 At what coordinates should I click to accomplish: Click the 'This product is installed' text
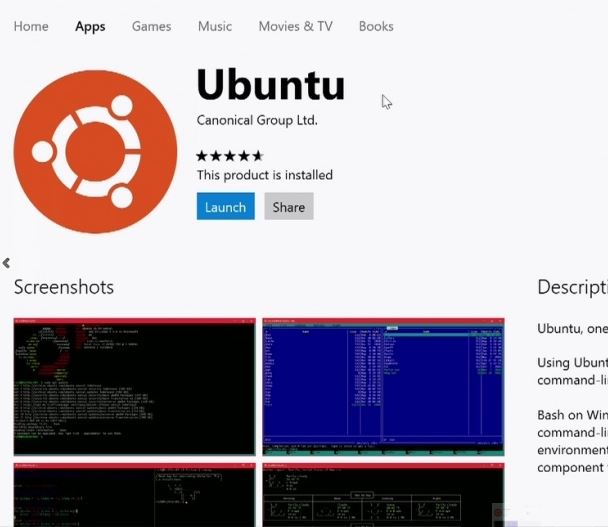click(264, 175)
